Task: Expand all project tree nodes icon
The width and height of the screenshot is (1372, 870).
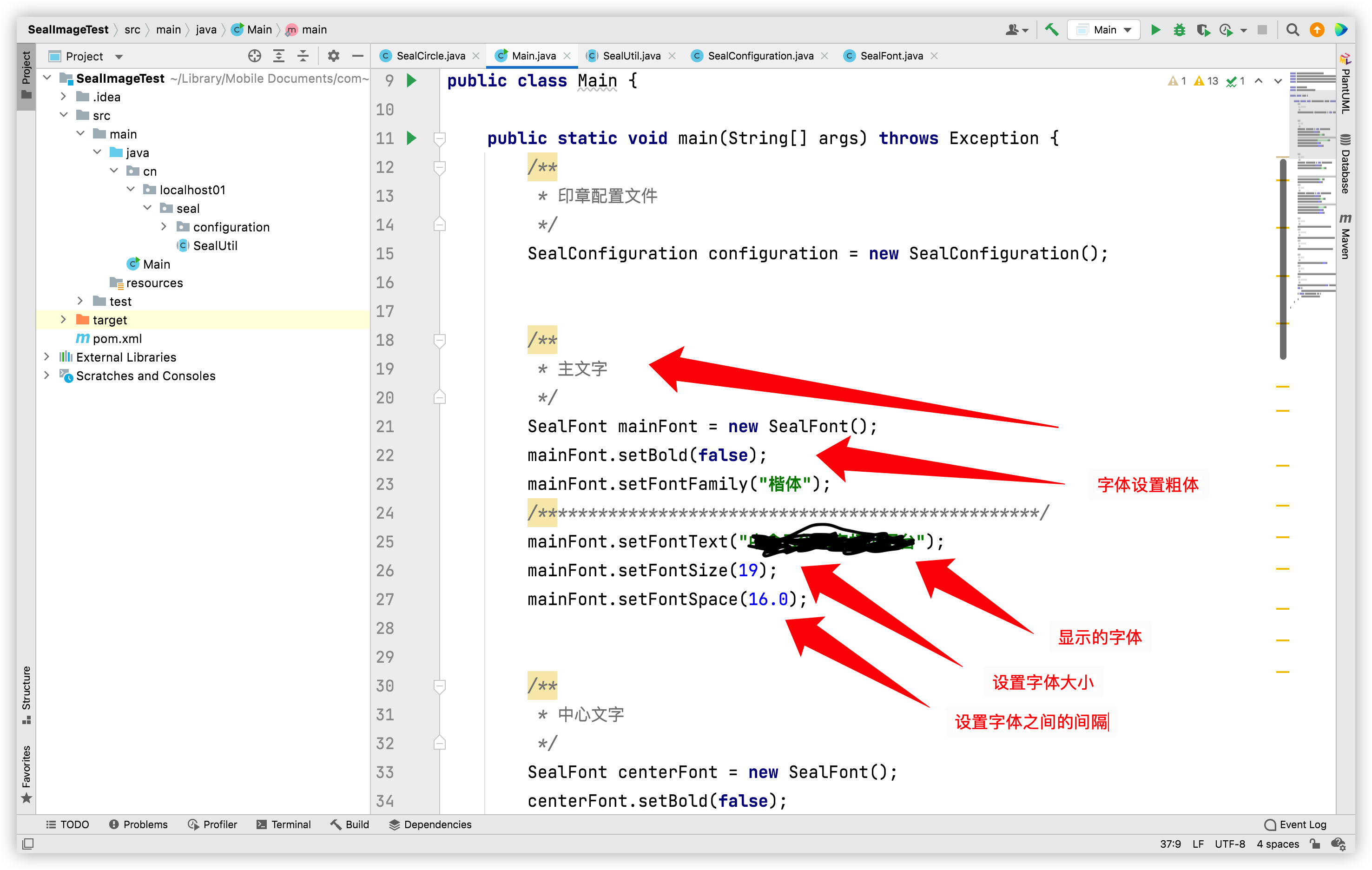Action: pyautogui.click(x=278, y=56)
